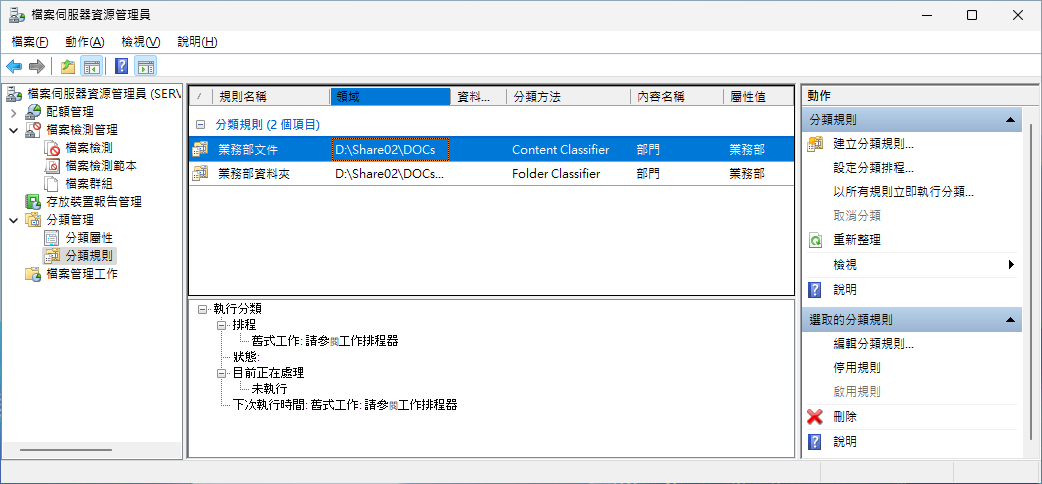Click the 建立分類規則 action icon

pos(815,144)
